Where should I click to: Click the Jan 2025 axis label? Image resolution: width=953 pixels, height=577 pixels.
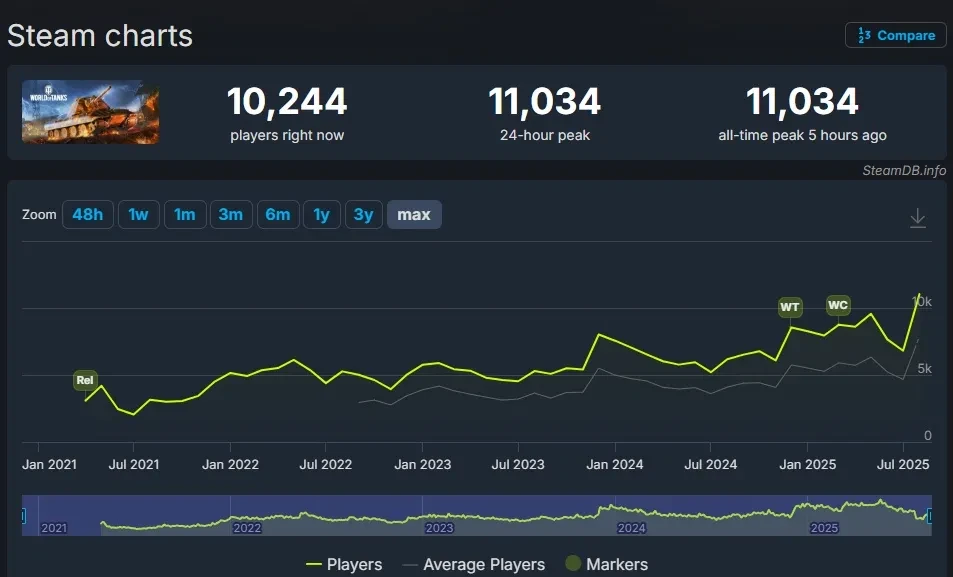click(807, 465)
